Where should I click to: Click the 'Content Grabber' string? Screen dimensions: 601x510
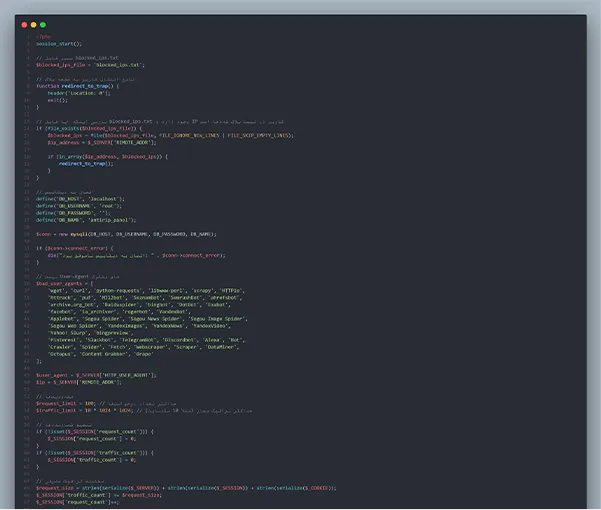[103, 354]
